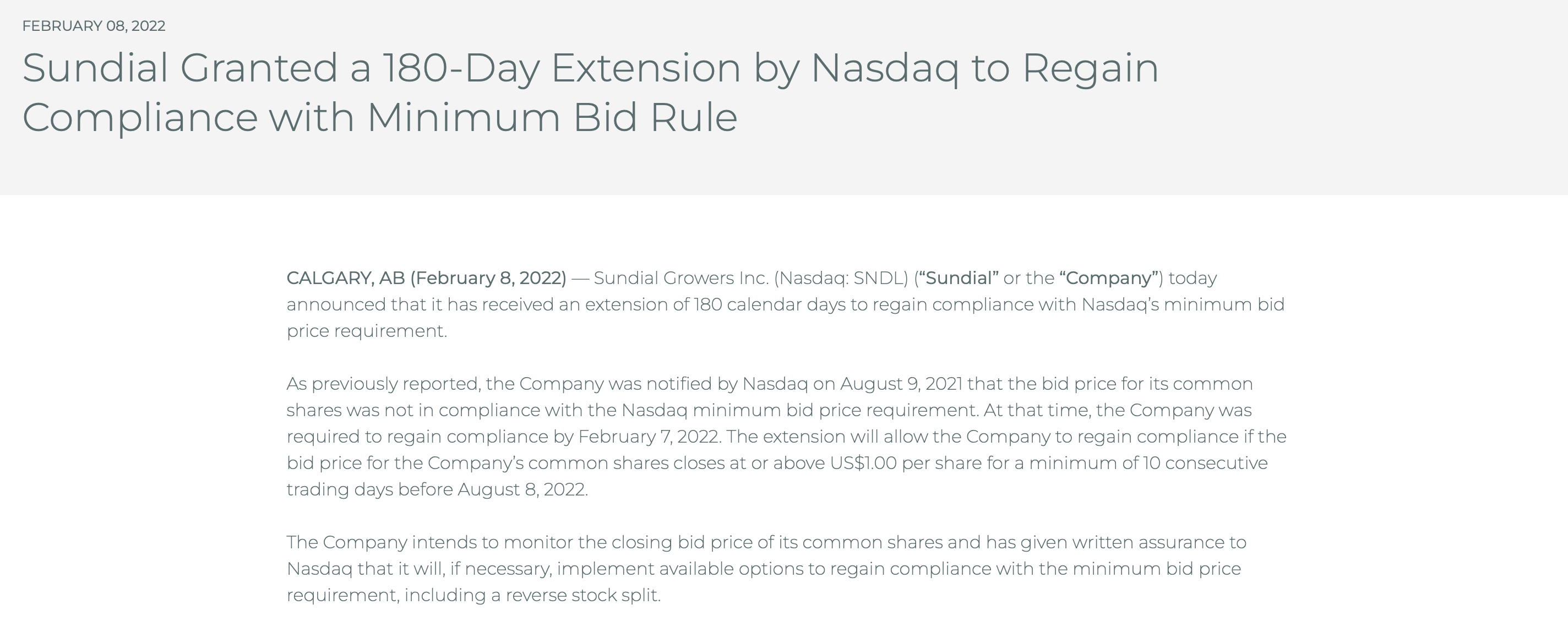Click the "Nasdaq: SNDL" ticker text
The width and height of the screenshot is (1568, 621).
coord(843,278)
